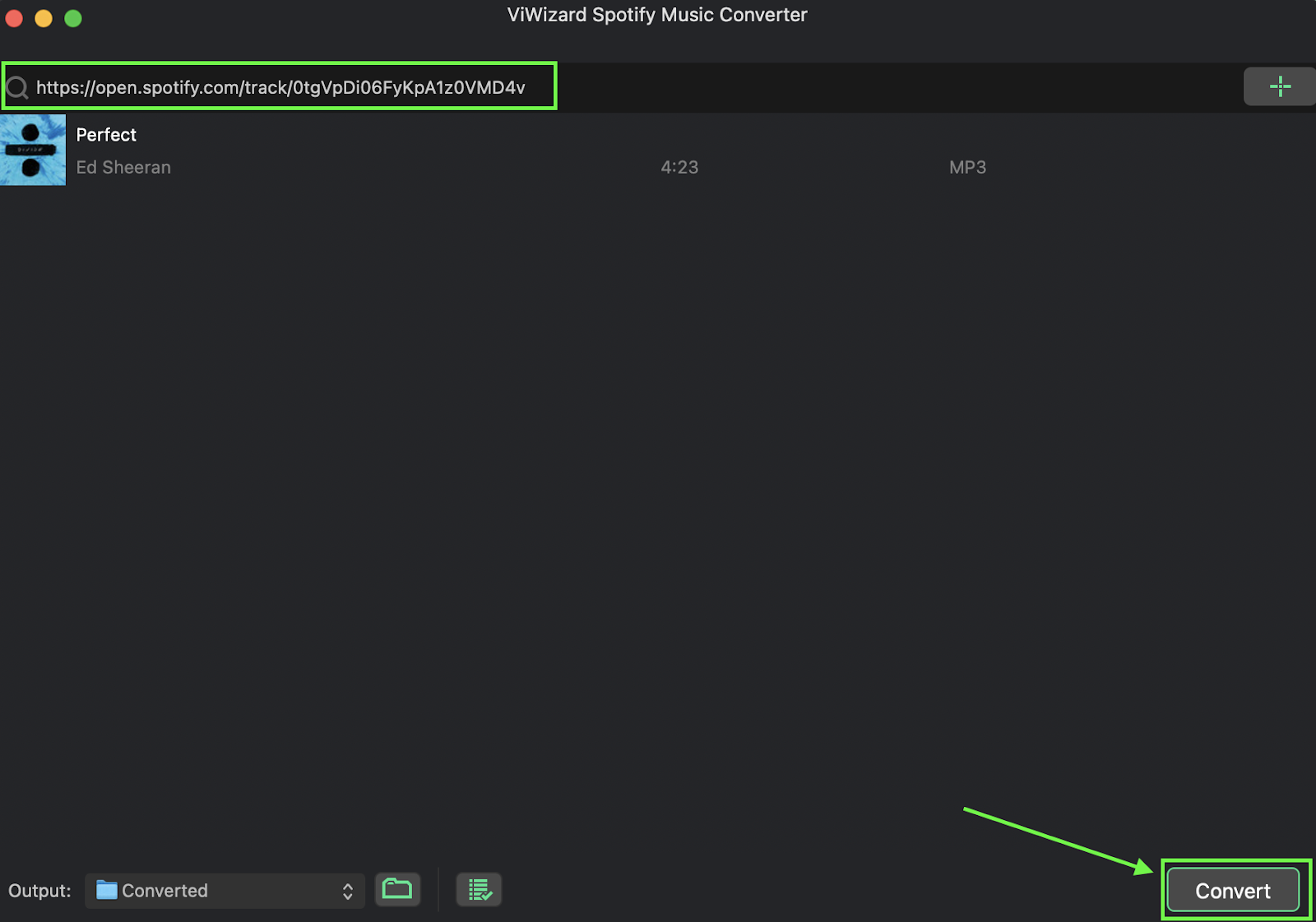Maximize the window with green button
Viewport: 1316px width, 922px height.
(x=73, y=18)
